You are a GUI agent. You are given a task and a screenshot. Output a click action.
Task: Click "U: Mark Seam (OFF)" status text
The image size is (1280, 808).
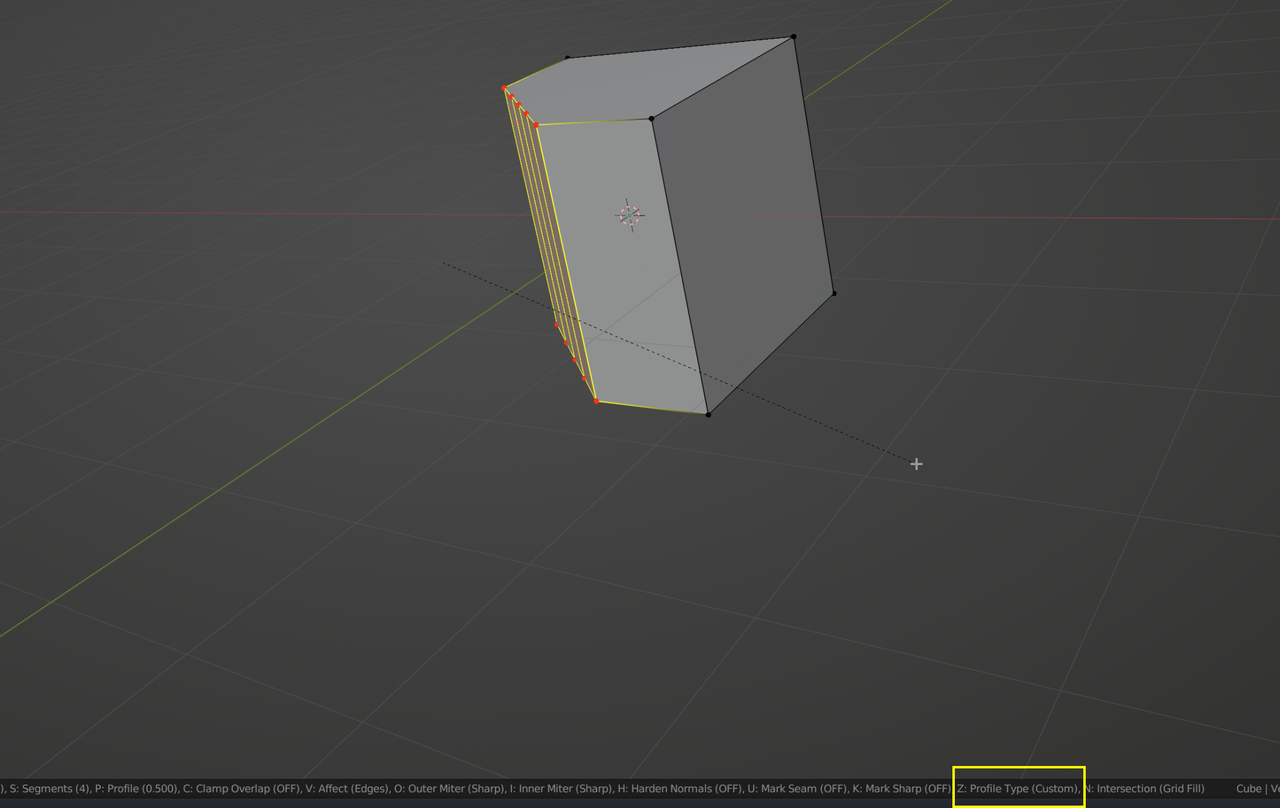(797, 789)
